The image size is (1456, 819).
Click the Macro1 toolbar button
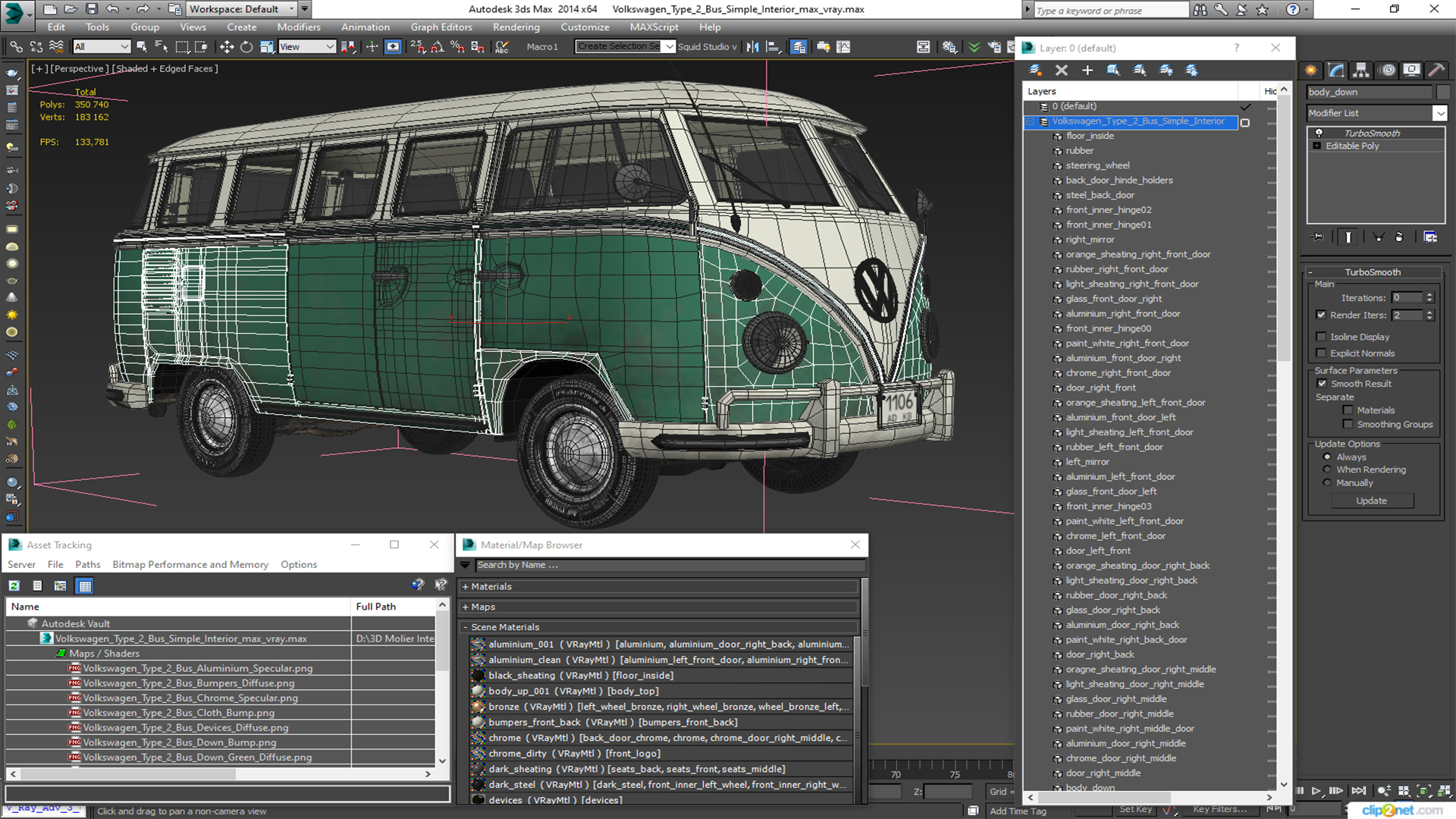542,46
